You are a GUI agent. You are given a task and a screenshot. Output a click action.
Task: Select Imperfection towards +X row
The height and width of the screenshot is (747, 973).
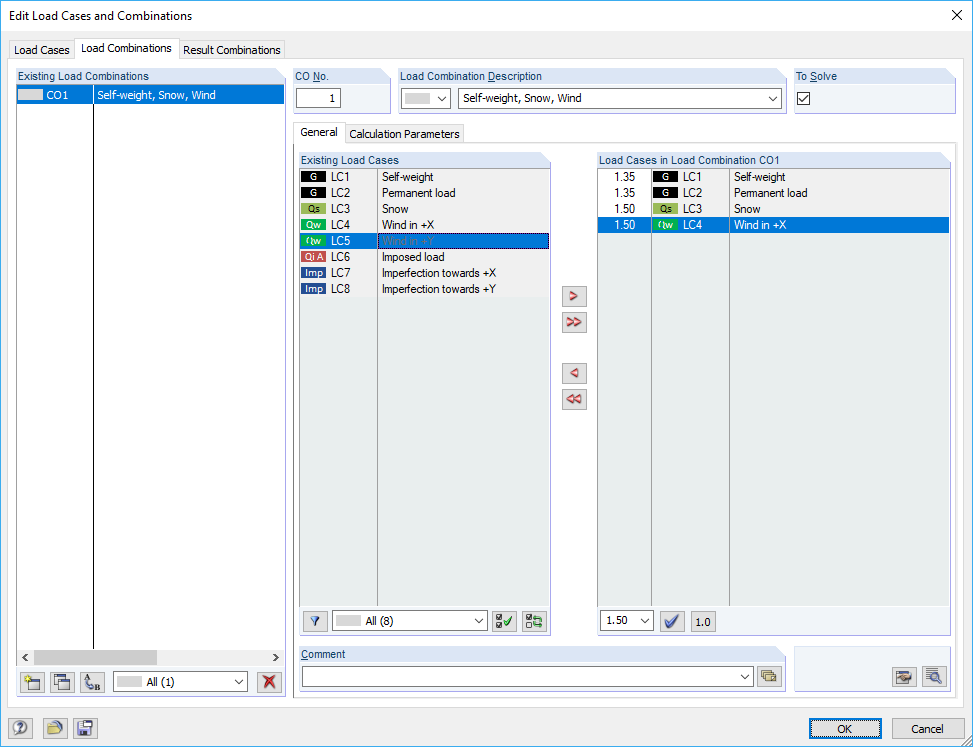coord(424,273)
